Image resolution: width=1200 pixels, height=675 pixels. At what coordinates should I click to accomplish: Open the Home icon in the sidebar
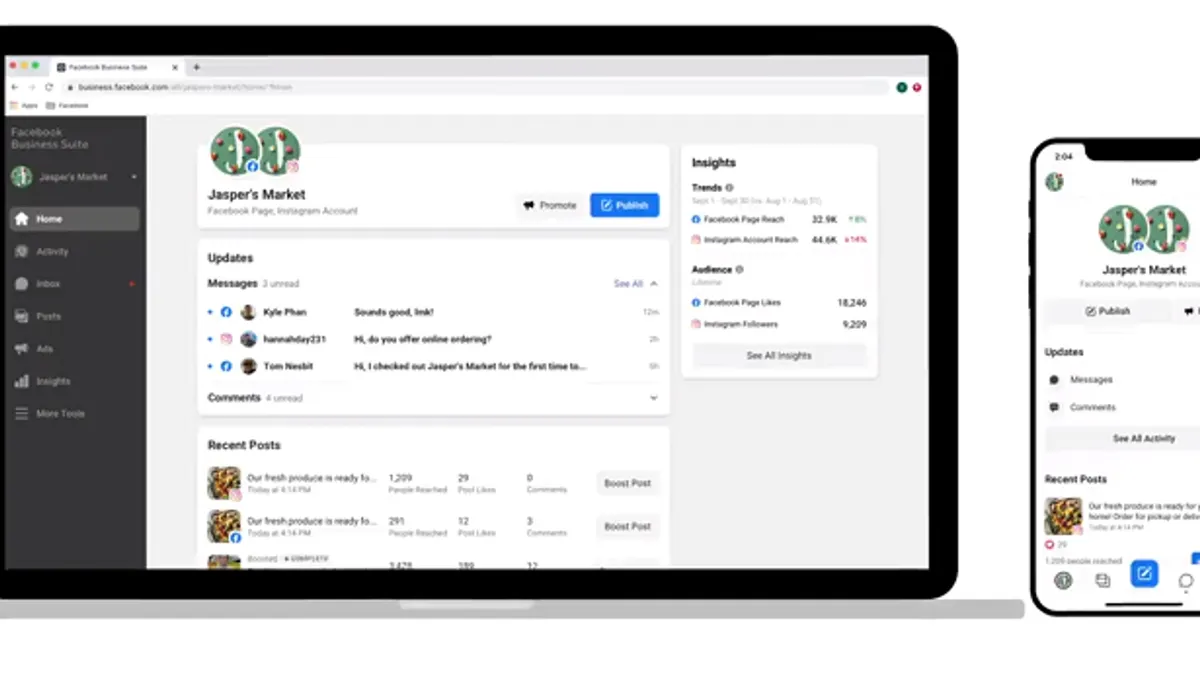coord(21,219)
